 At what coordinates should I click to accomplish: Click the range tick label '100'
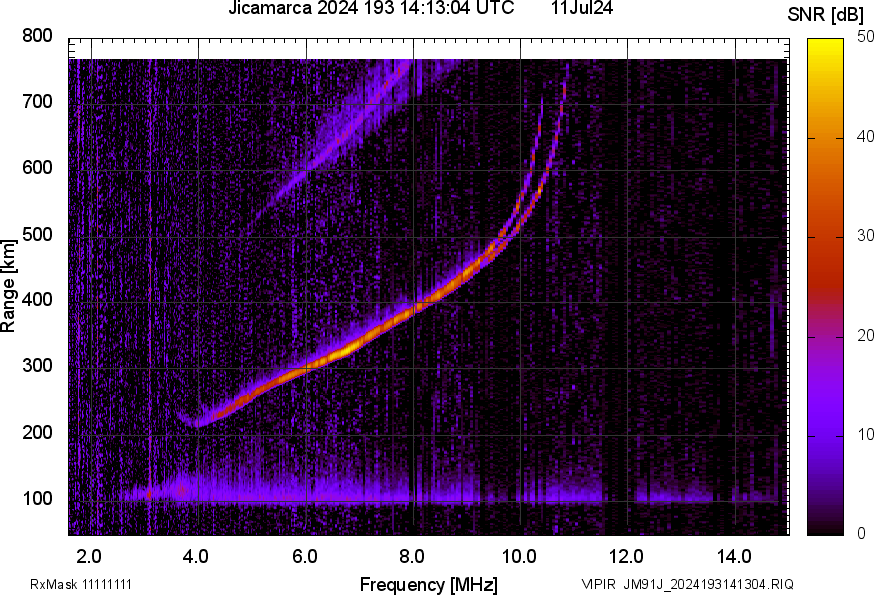coord(37,498)
